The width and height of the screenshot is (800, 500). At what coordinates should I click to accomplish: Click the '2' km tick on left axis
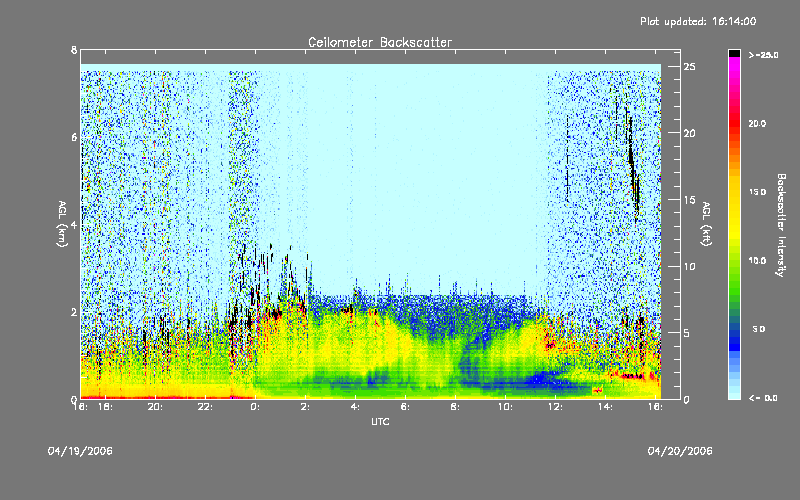74,312
